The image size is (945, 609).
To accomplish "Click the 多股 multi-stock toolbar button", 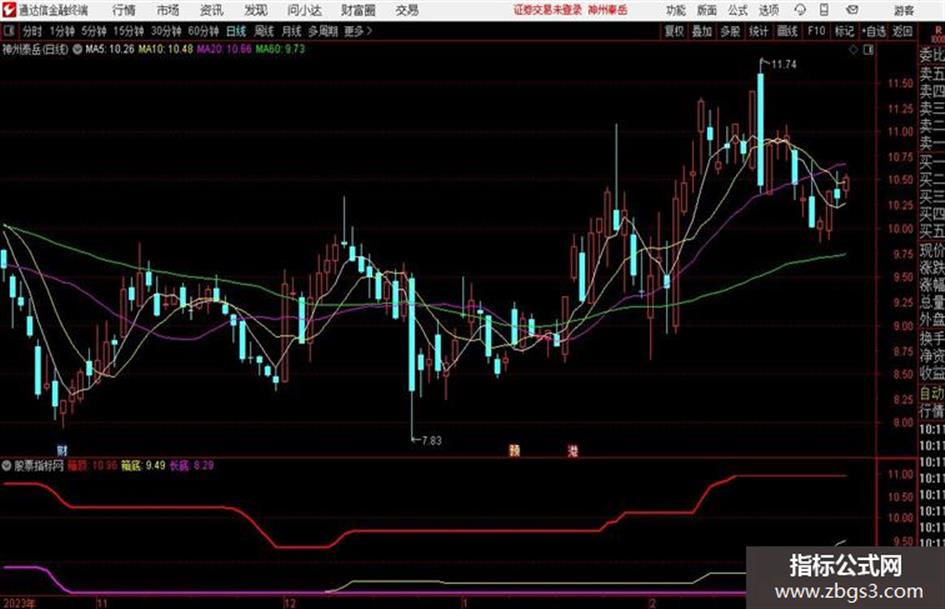I will point(730,31).
